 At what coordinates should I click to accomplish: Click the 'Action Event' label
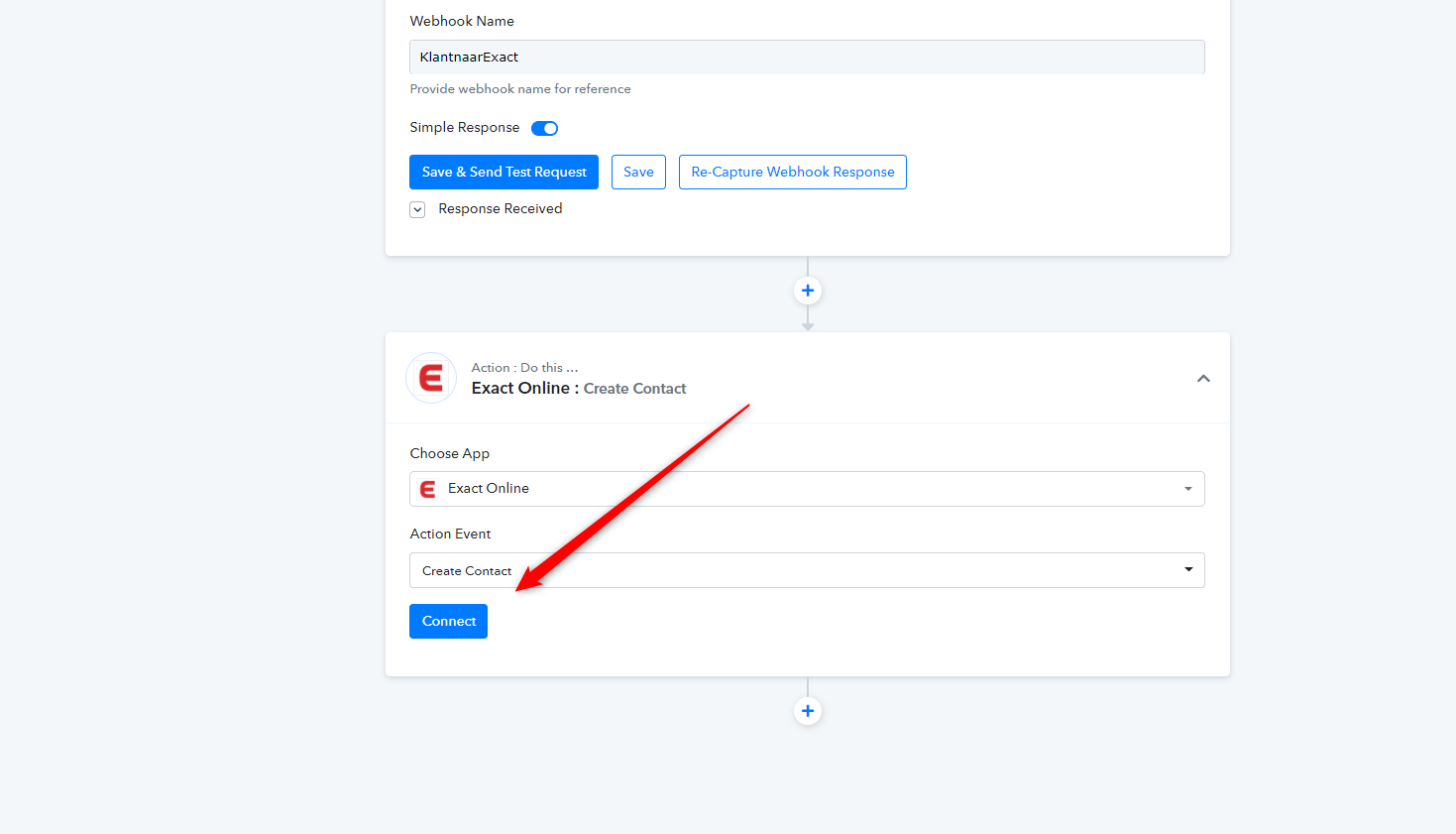(x=451, y=534)
